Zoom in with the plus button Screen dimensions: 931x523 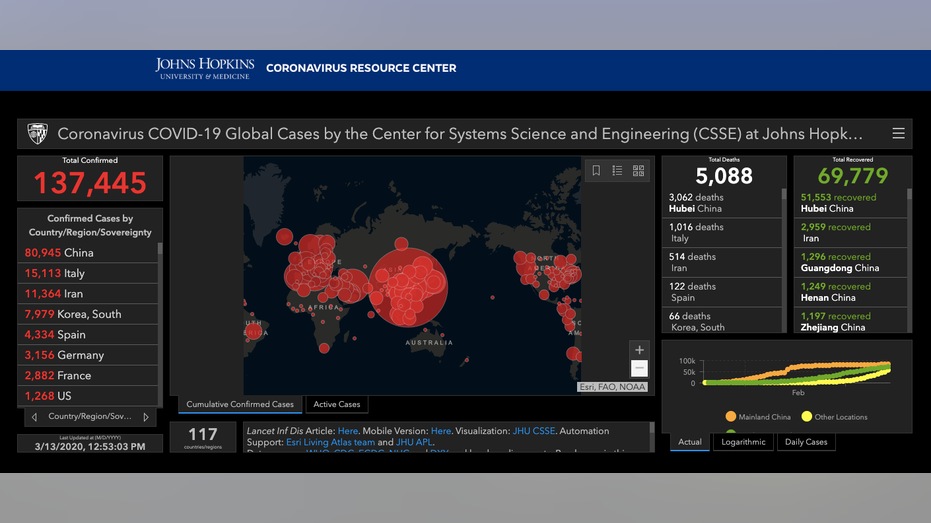coord(639,350)
